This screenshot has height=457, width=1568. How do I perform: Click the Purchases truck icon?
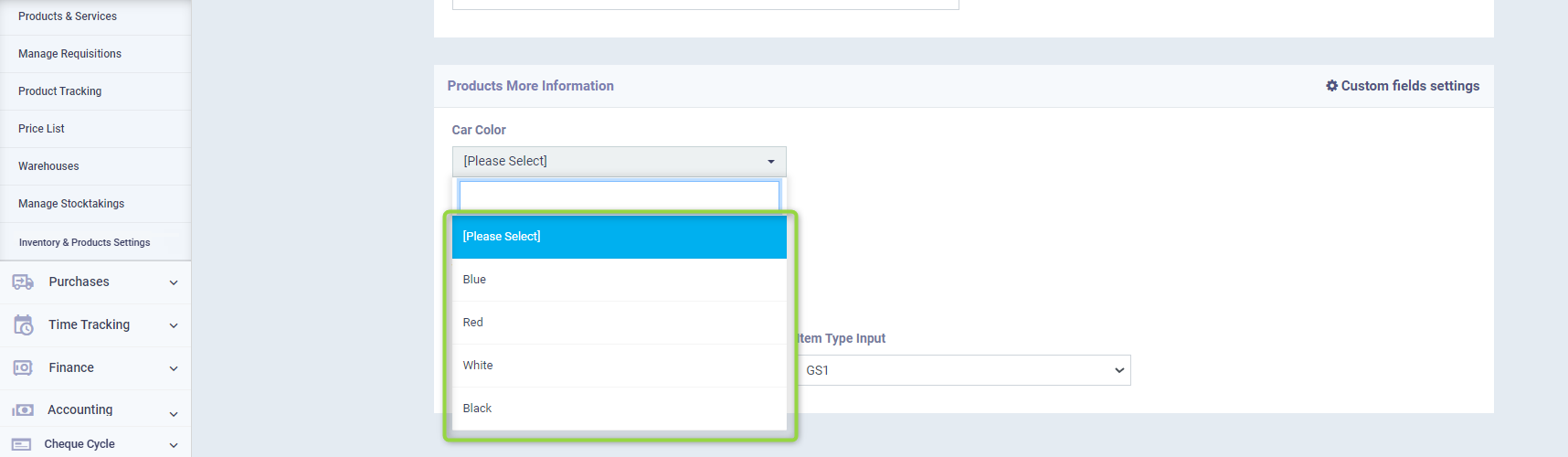23,282
